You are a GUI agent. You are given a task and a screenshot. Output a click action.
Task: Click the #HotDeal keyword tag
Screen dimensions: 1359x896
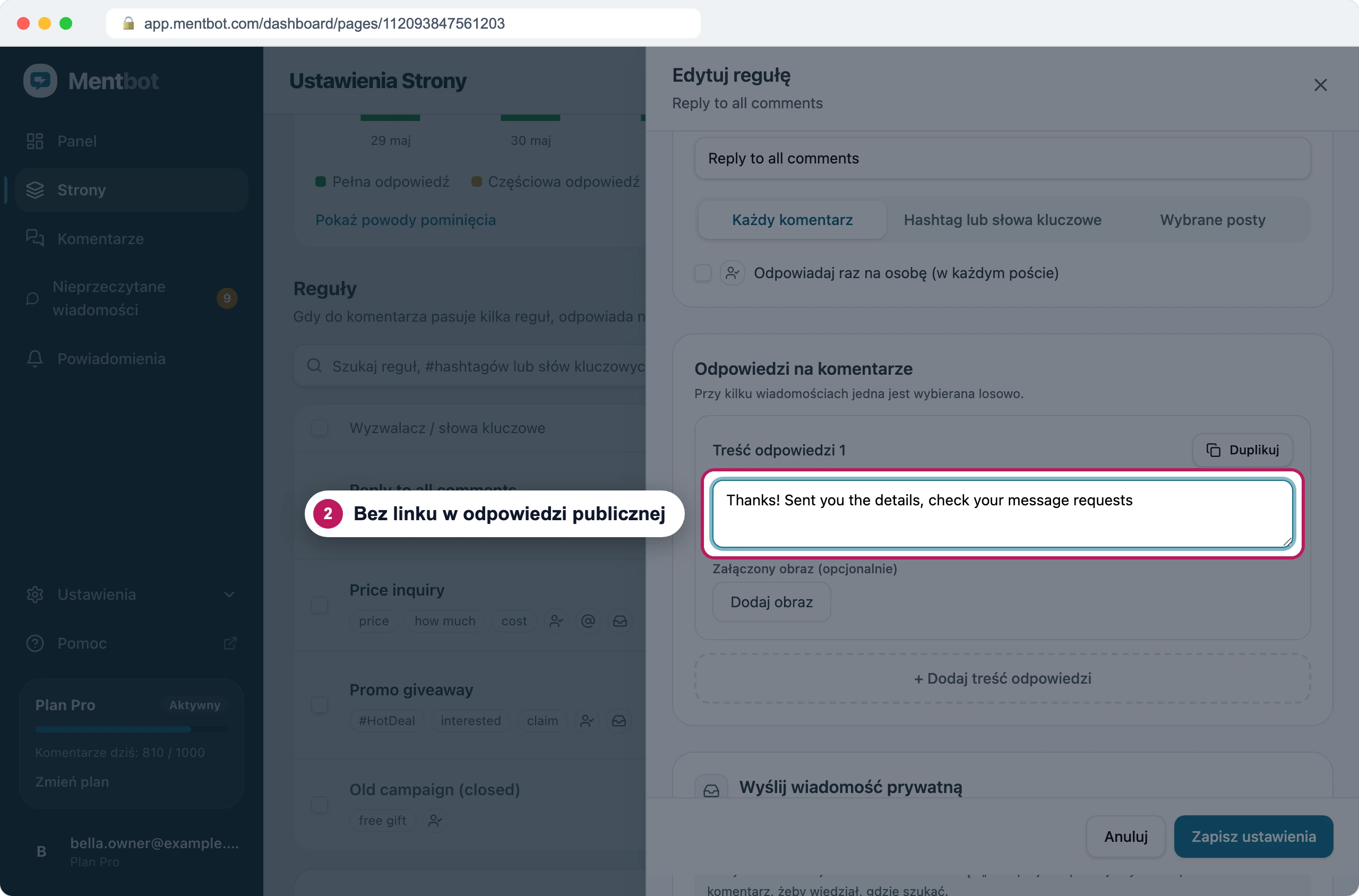pos(387,721)
